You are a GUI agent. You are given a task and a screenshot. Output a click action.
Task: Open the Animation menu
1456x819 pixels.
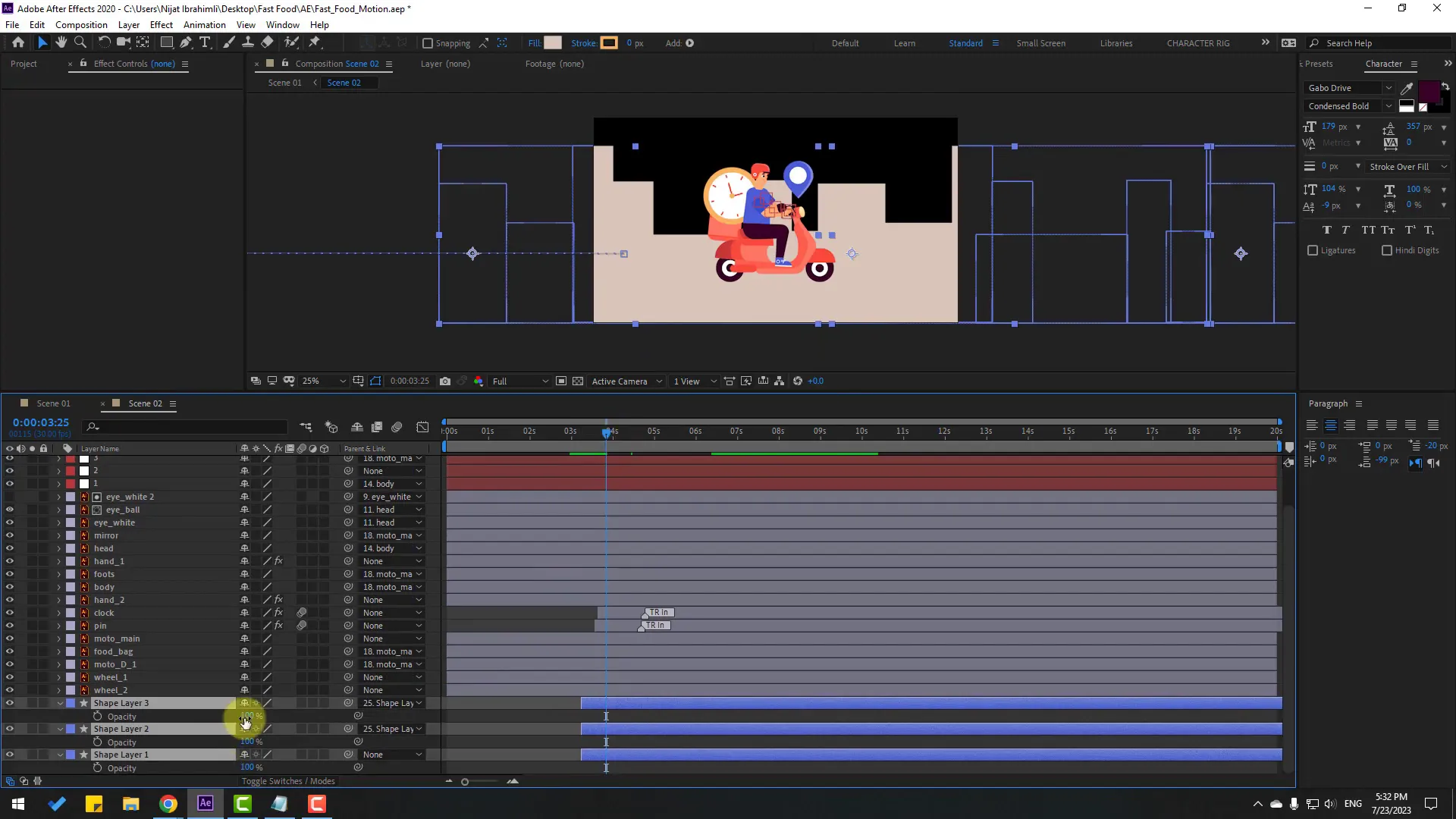[204, 24]
